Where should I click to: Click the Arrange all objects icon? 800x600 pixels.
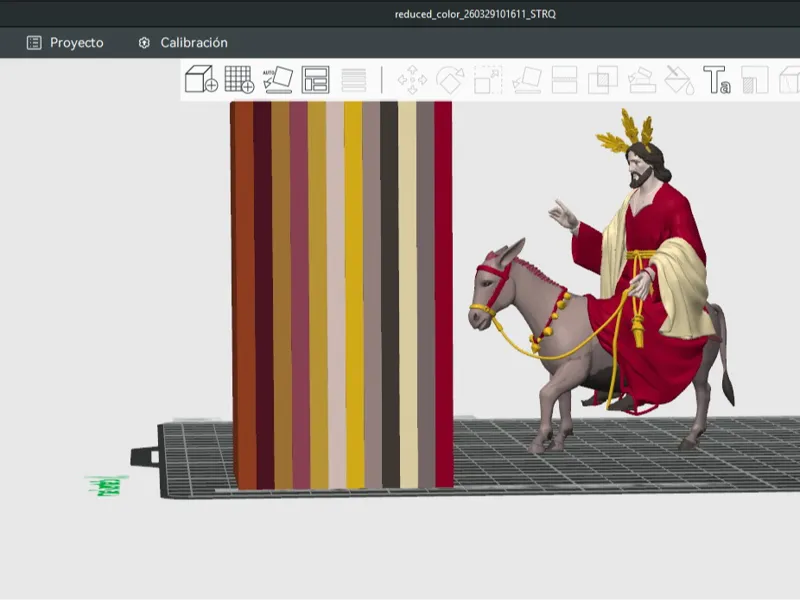[x=315, y=80]
